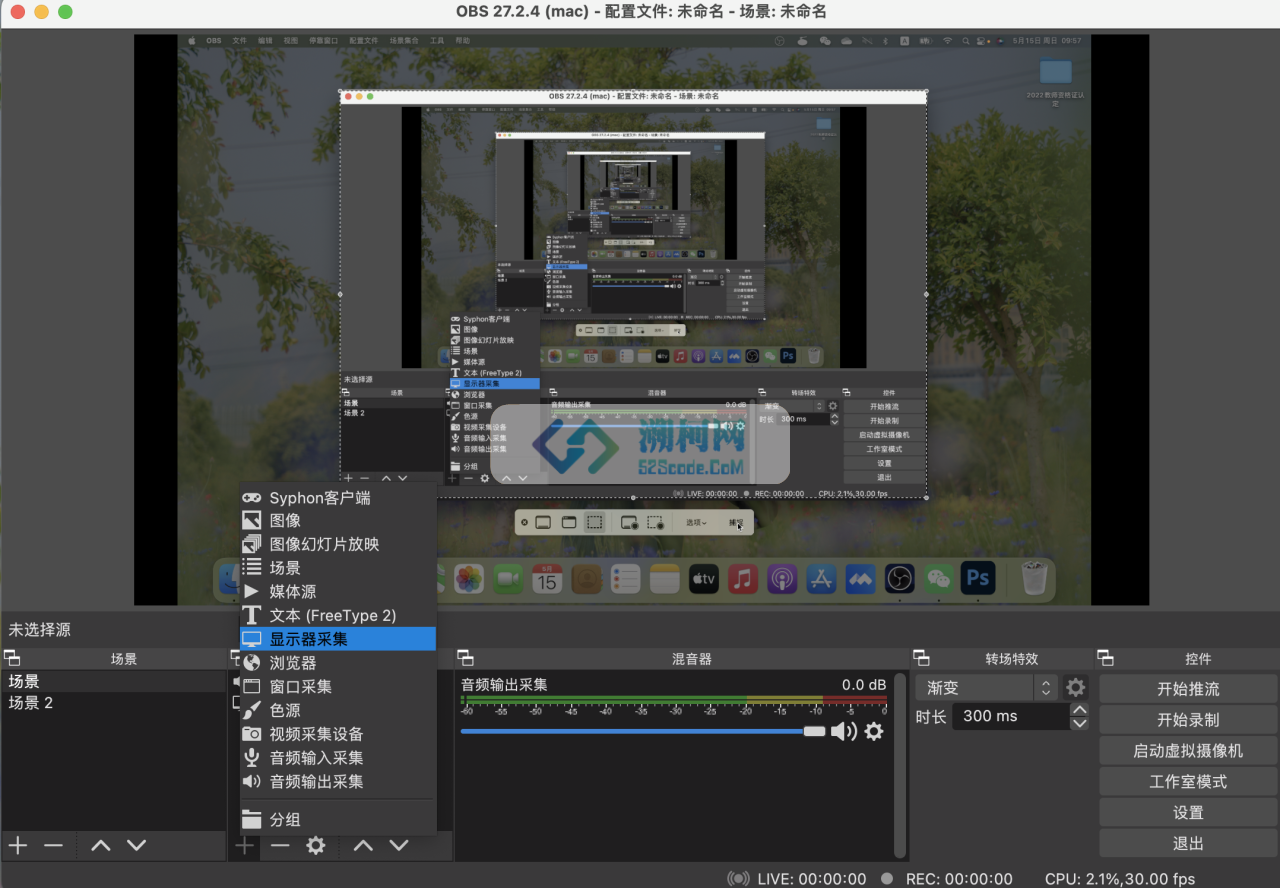Click the Calendar icon in the large previewed dock
1280x888 pixels.
[546, 578]
